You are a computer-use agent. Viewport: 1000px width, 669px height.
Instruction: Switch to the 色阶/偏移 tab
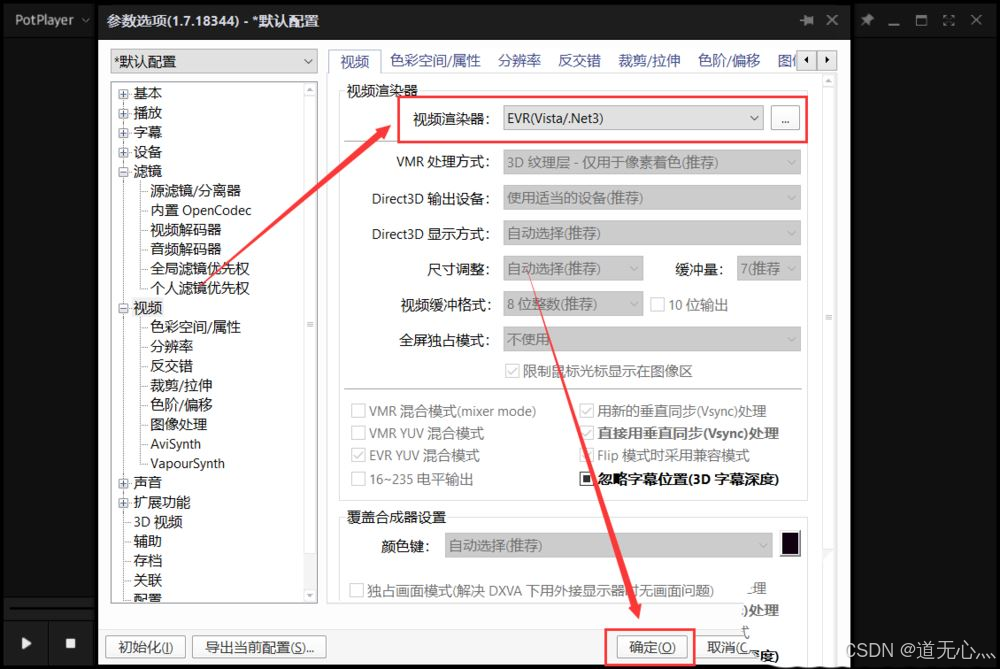[x=729, y=61]
